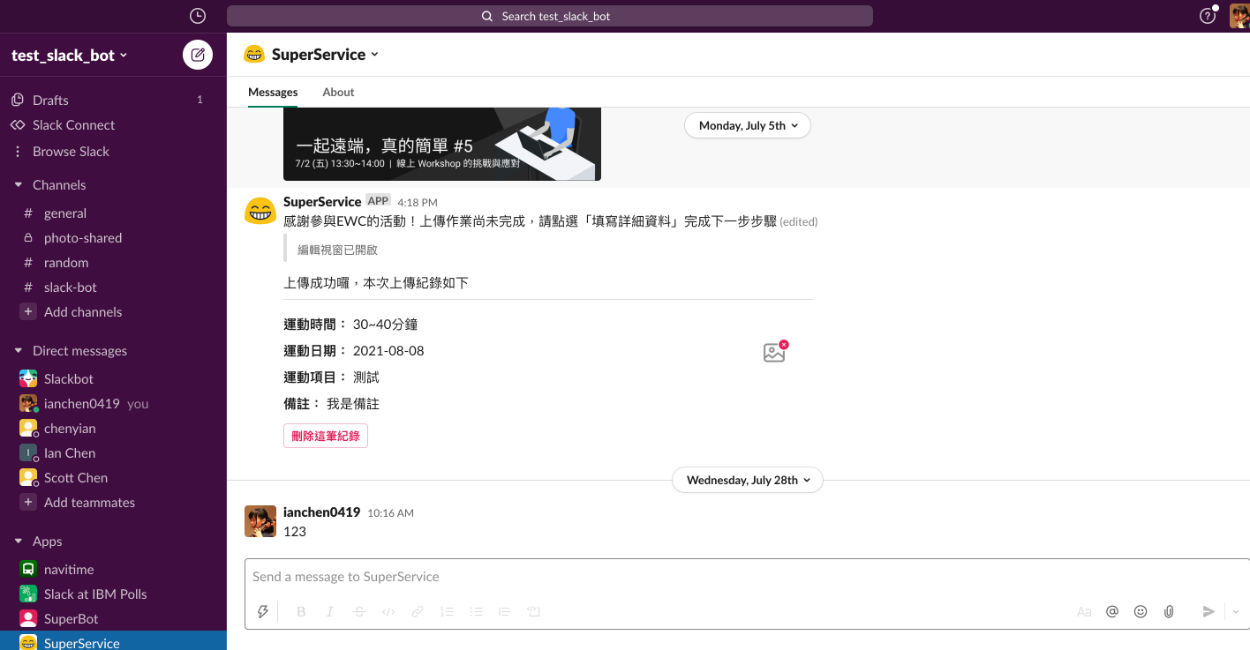The height and width of the screenshot is (650, 1250).
Task: Open the Monday, July 5th date dropdown
Action: [x=747, y=126]
